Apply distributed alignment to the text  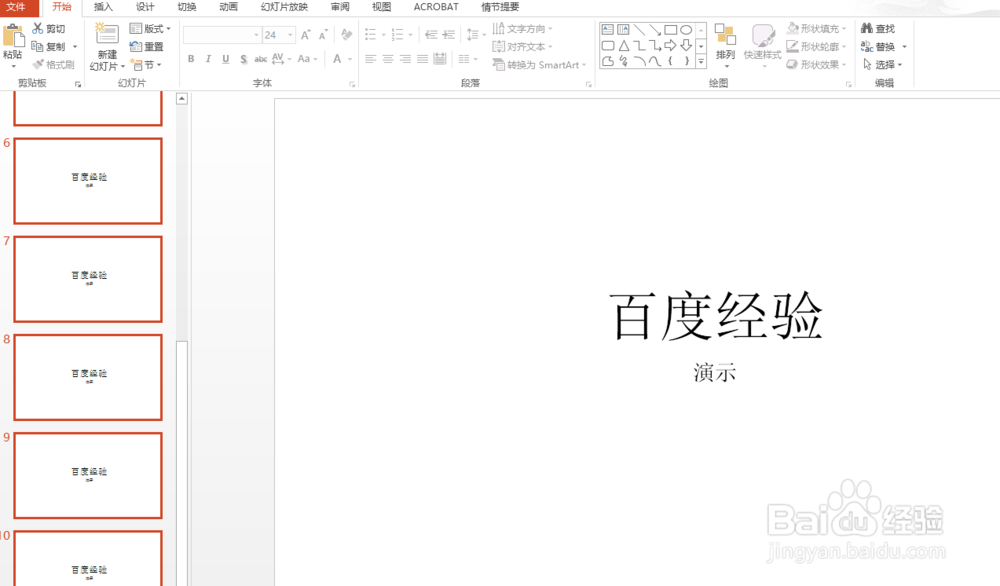[439, 59]
